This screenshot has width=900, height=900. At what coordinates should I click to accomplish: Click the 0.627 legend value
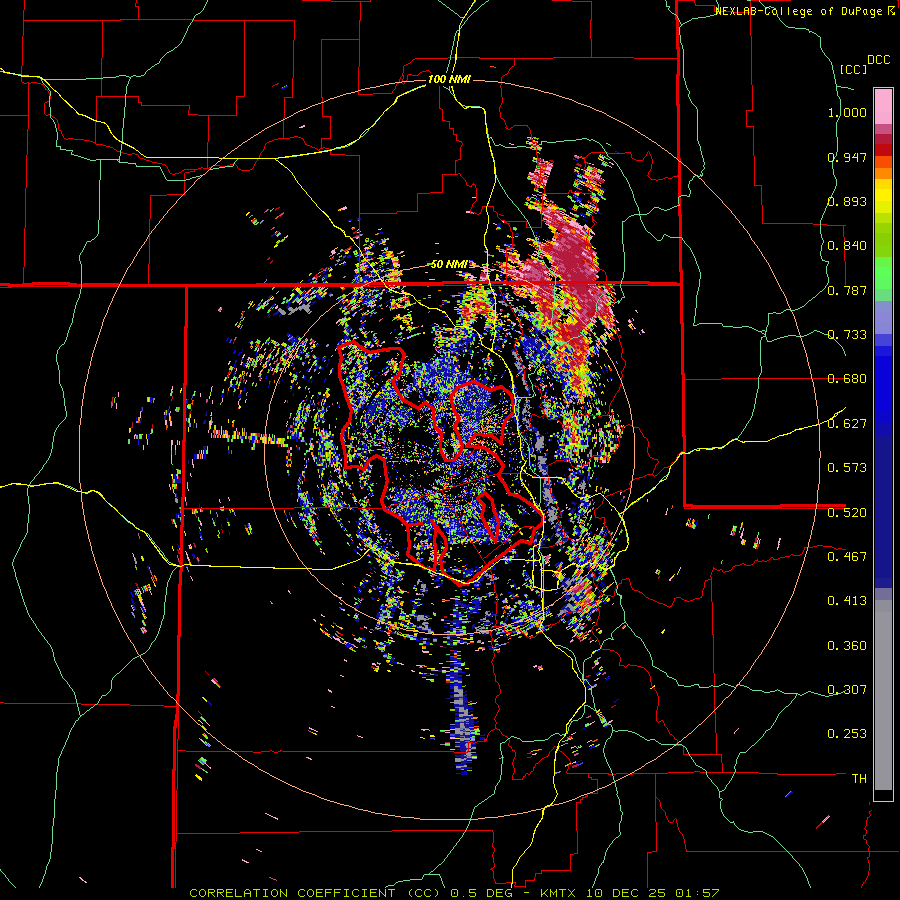[x=847, y=424]
